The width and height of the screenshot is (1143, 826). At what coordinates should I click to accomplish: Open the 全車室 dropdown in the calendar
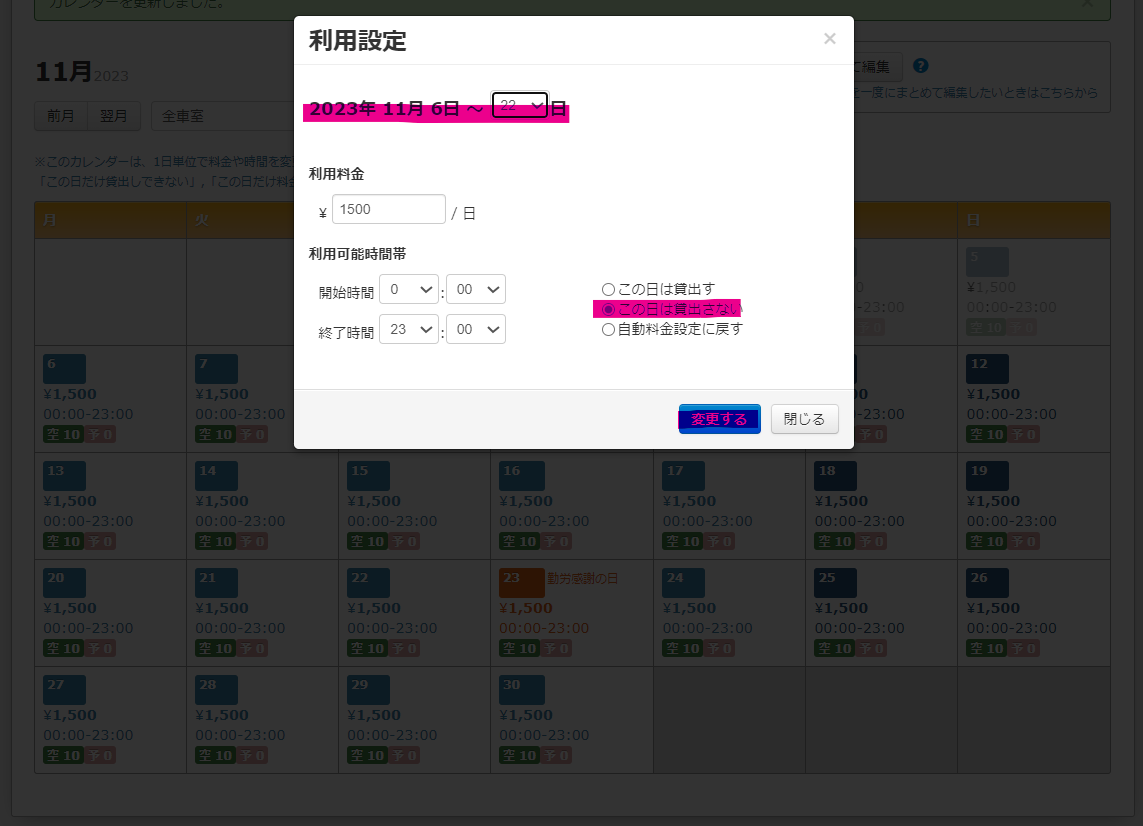[222, 116]
